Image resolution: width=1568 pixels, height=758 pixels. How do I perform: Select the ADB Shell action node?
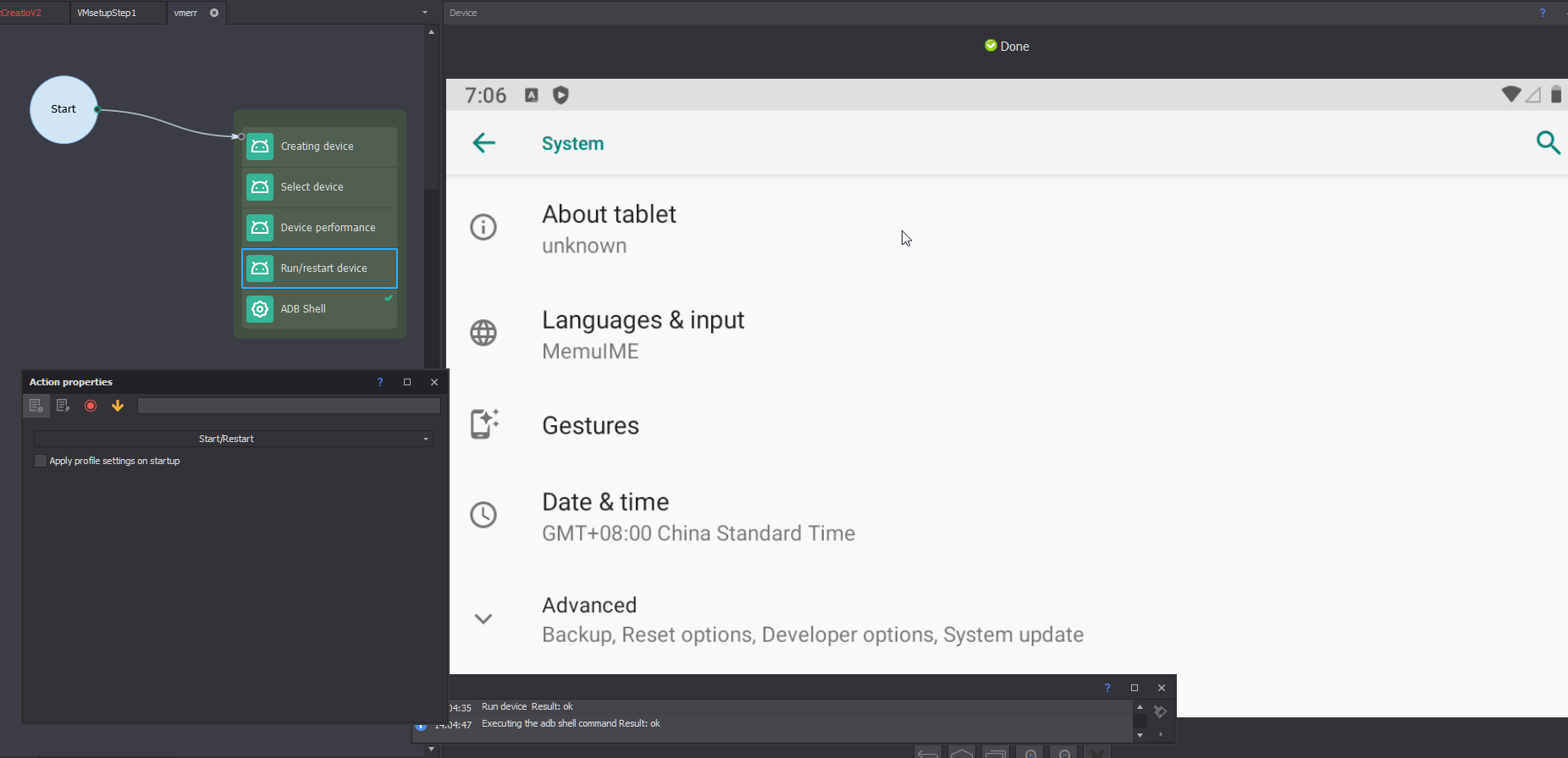[319, 309]
